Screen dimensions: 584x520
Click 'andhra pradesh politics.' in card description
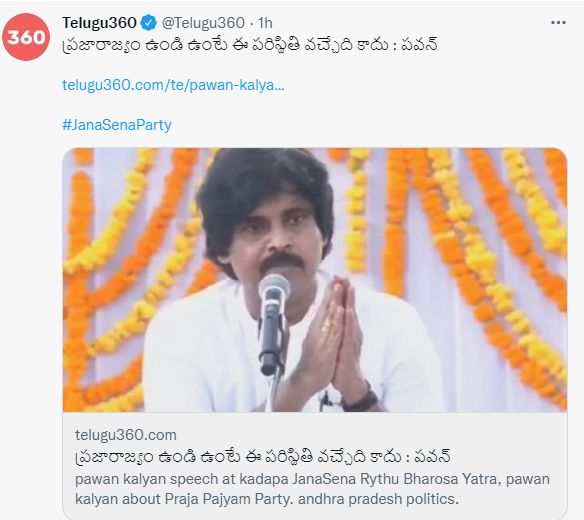coord(378,499)
